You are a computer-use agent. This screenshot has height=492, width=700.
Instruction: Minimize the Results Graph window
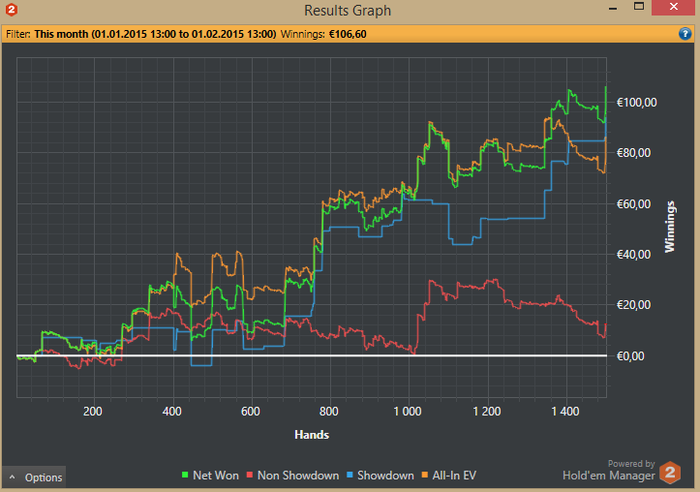(x=613, y=8)
